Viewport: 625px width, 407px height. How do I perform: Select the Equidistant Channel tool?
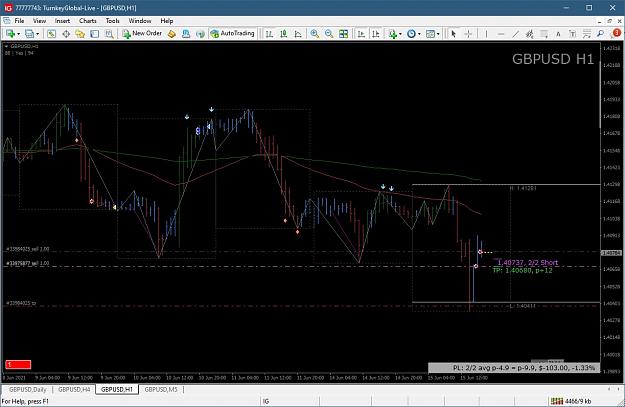[529, 34]
